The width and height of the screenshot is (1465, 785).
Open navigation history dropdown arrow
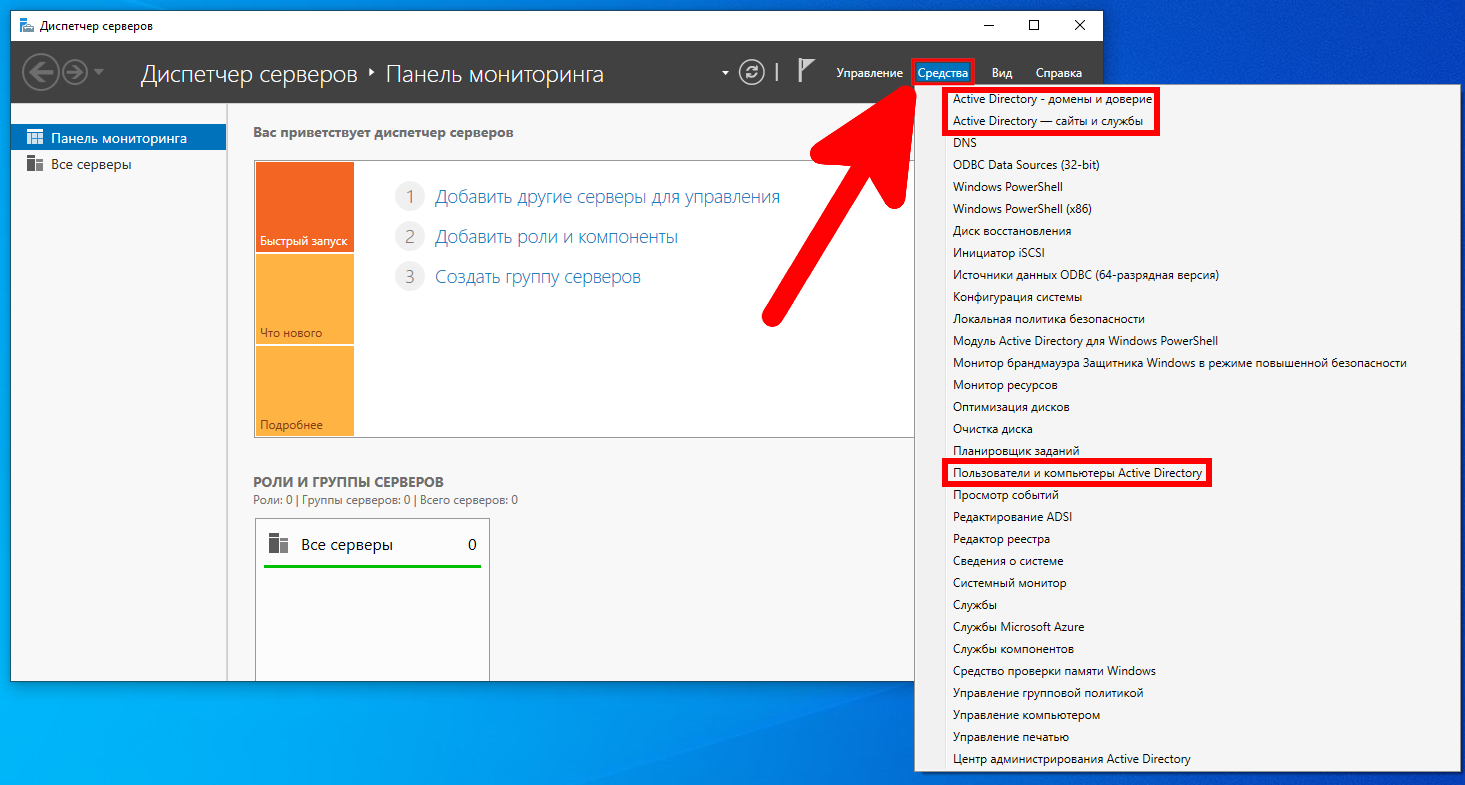(98, 72)
